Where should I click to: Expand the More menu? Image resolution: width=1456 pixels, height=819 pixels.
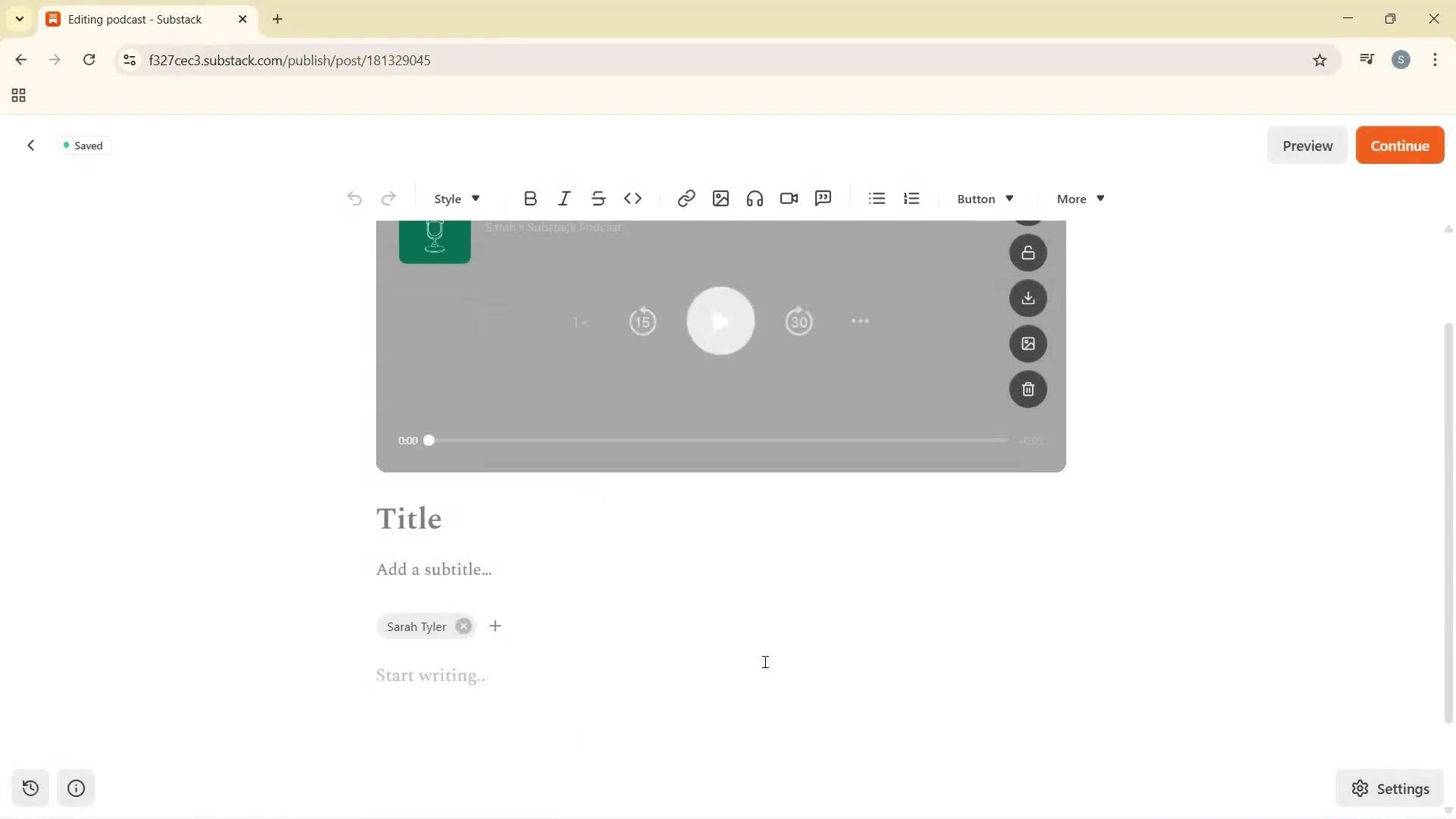pyautogui.click(x=1078, y=198)
